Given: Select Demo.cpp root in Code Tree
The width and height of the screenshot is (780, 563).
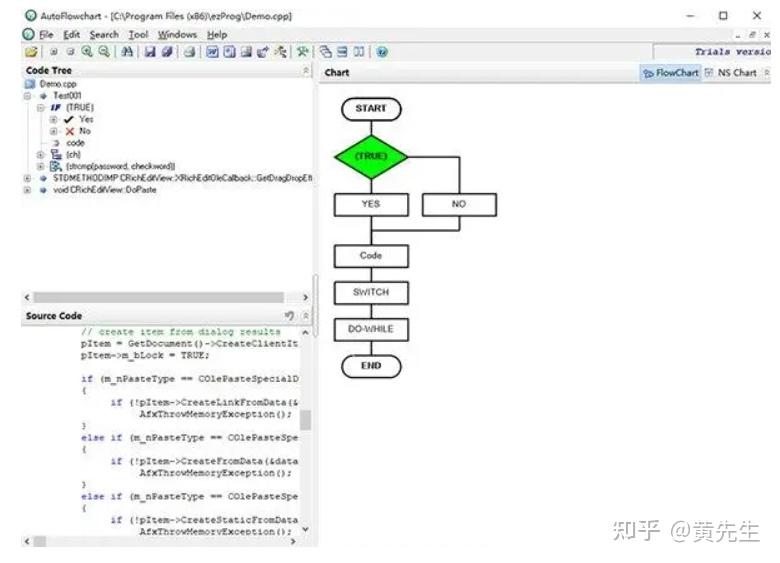Looking at the screenshot, I should pos(58,84).
